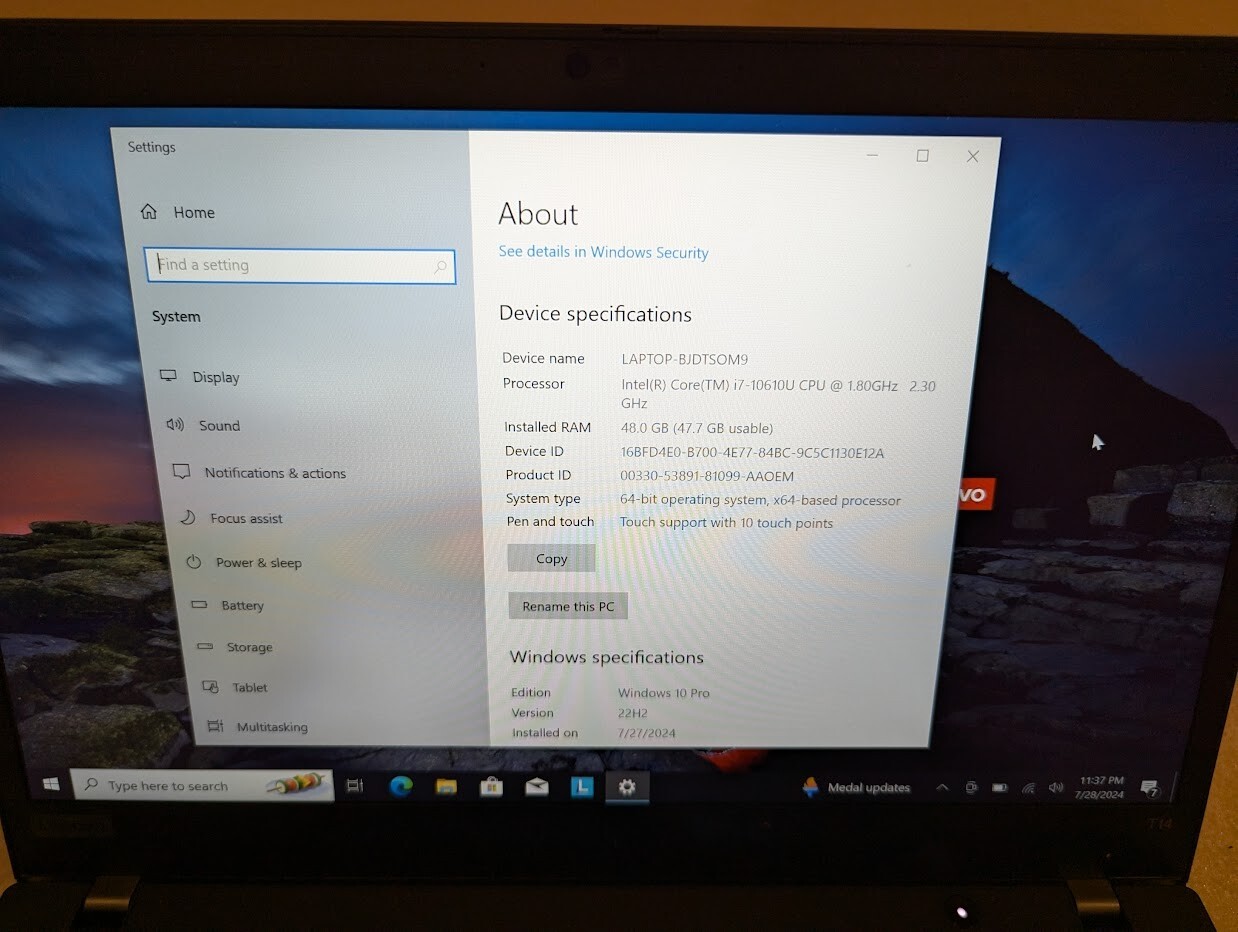Open the Mail app from the taskbar
1238x932 pixels.
pyautogui.click(x=537, y=787)
